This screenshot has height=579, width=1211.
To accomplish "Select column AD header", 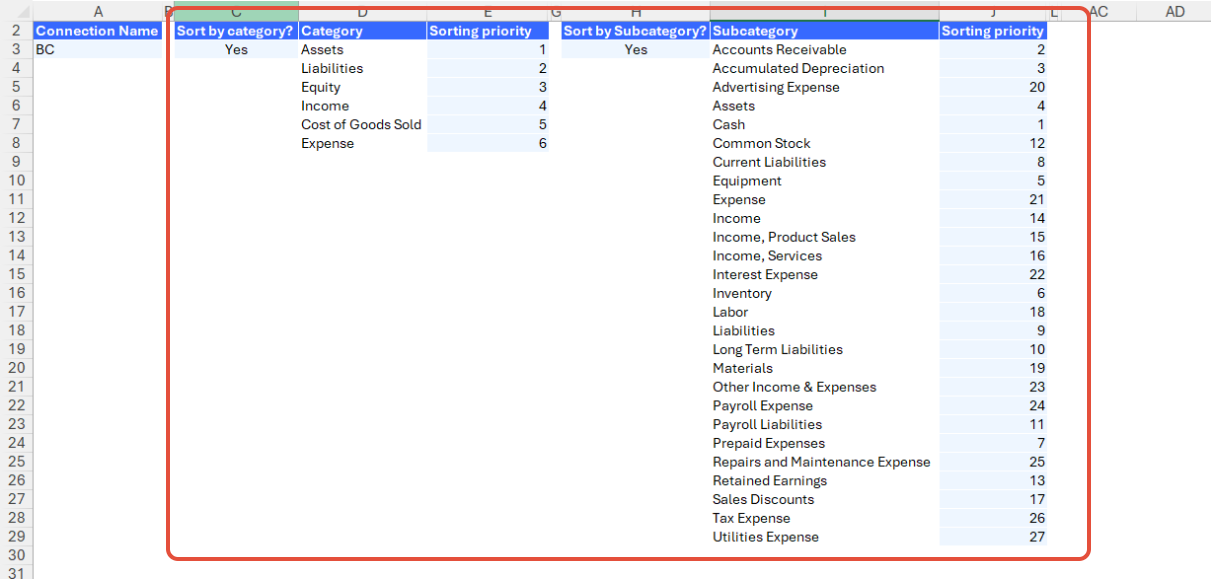I will point(1175,11).
